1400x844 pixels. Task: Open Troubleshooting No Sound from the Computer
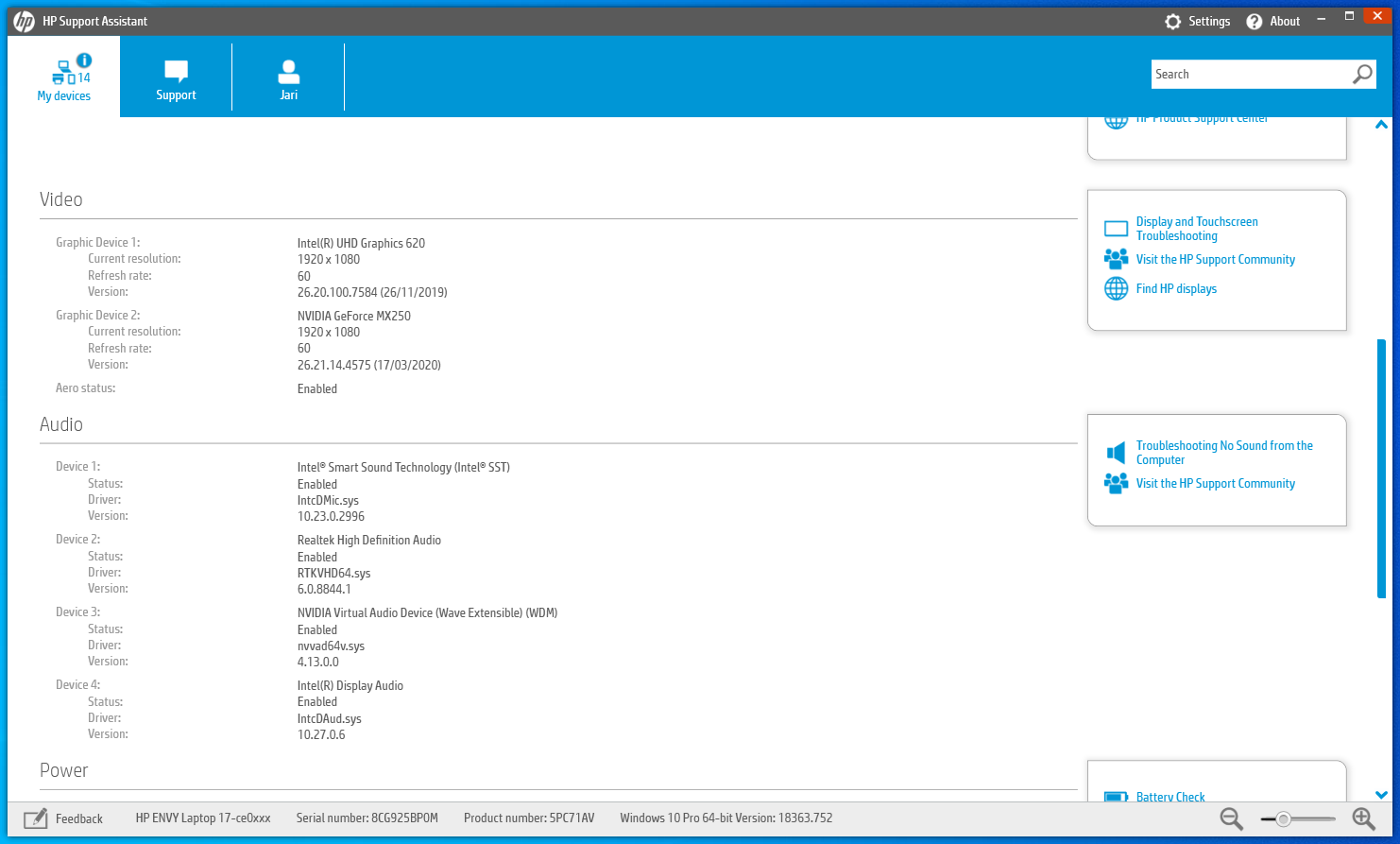click(1223, 453)
